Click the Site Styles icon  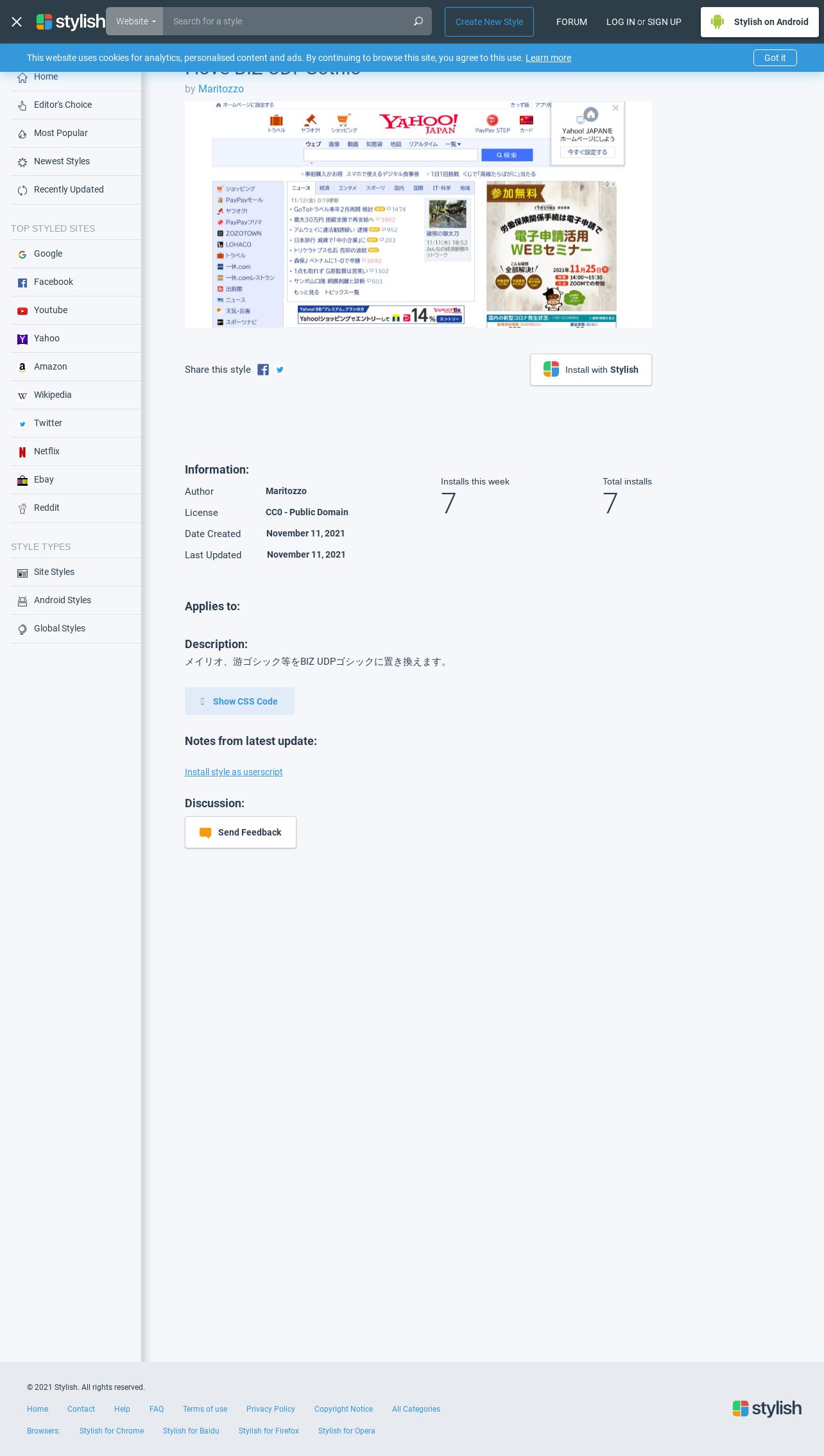(x=22, y=572)
